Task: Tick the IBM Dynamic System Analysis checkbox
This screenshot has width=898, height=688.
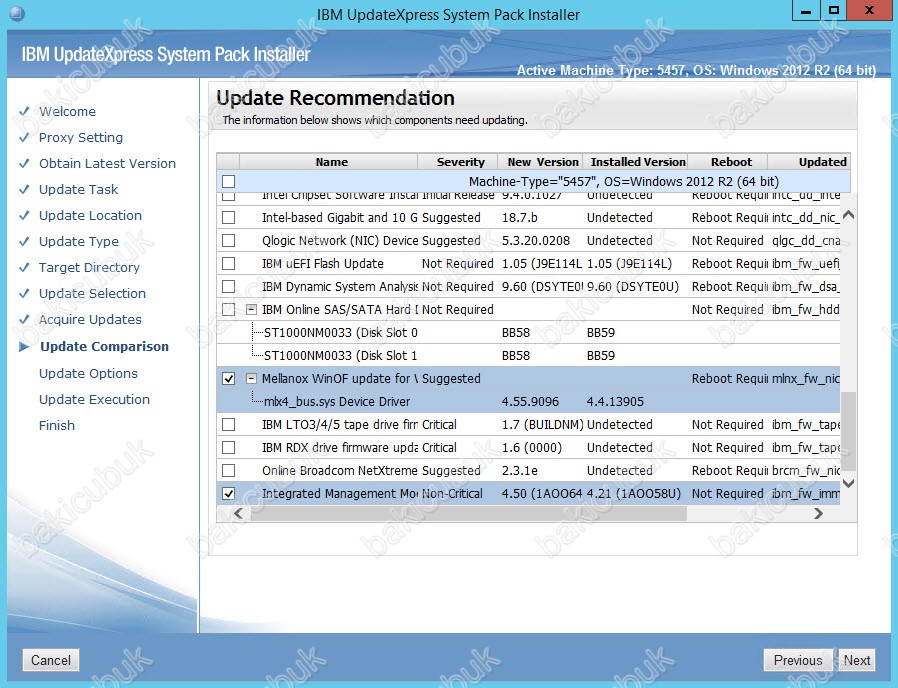Action: pyautogui.click(x=229, y=286)
